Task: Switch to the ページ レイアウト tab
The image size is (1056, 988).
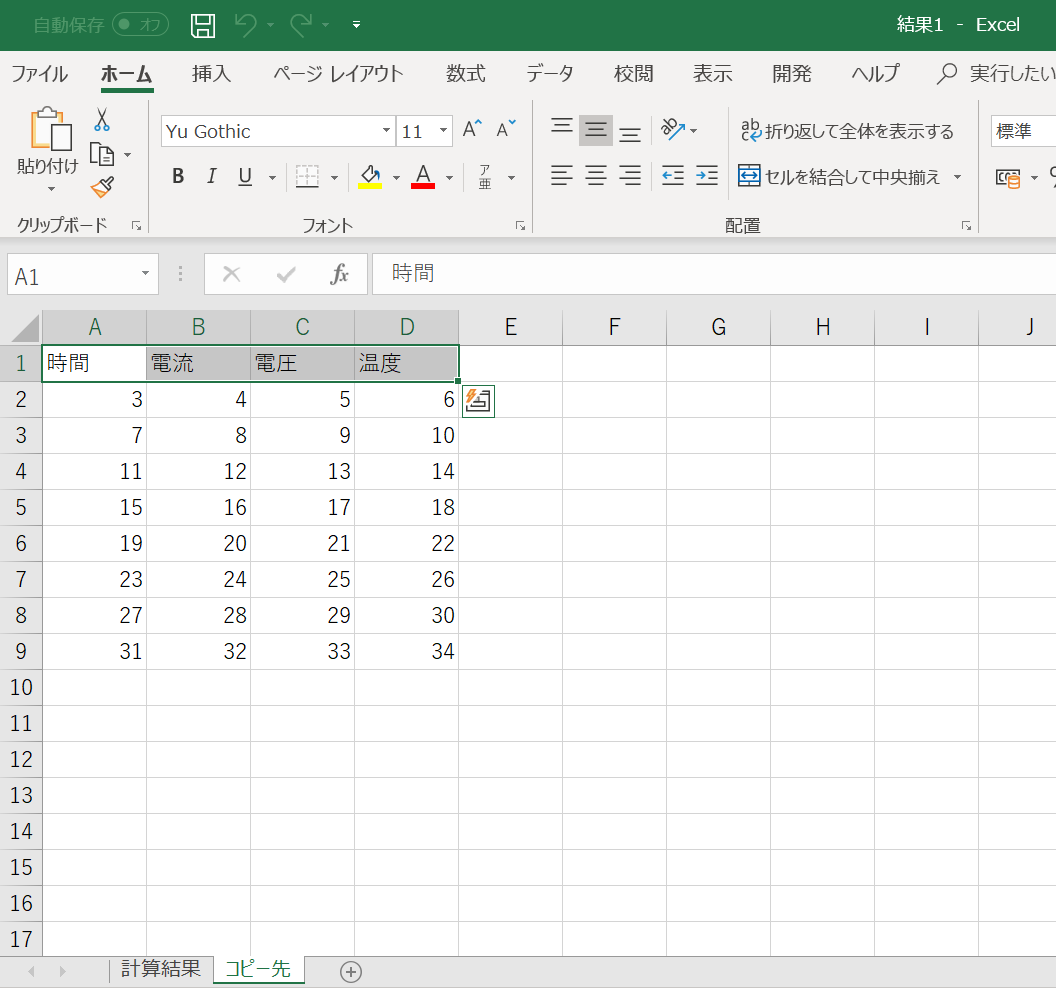Action: point(338,73)
